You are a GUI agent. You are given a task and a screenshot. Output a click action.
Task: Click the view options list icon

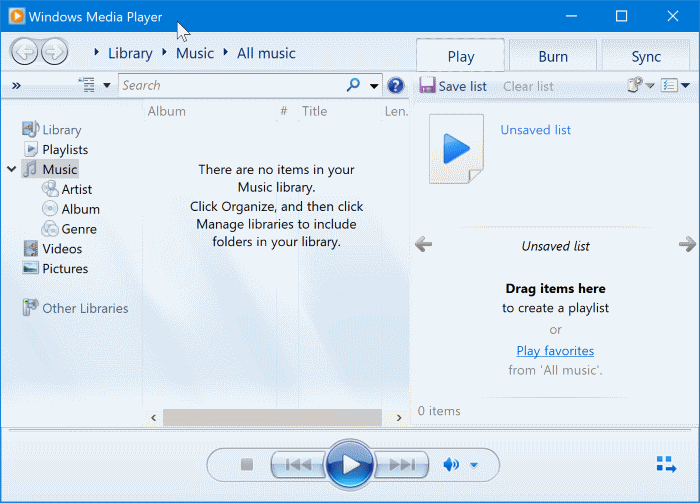tap(87, 85)
